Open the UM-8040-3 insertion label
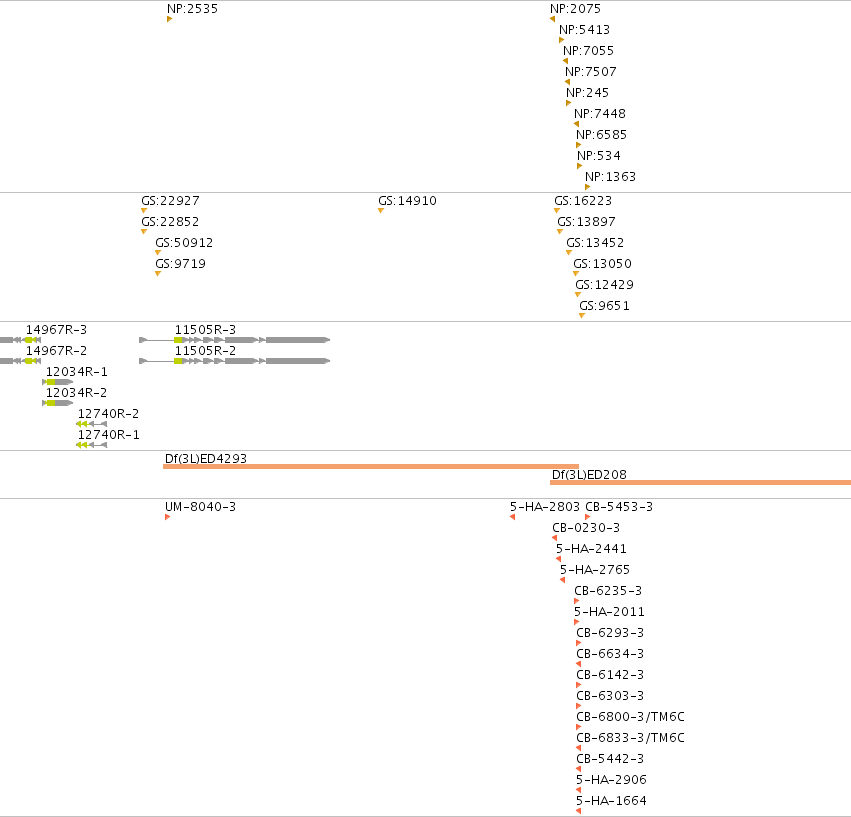 200,507
